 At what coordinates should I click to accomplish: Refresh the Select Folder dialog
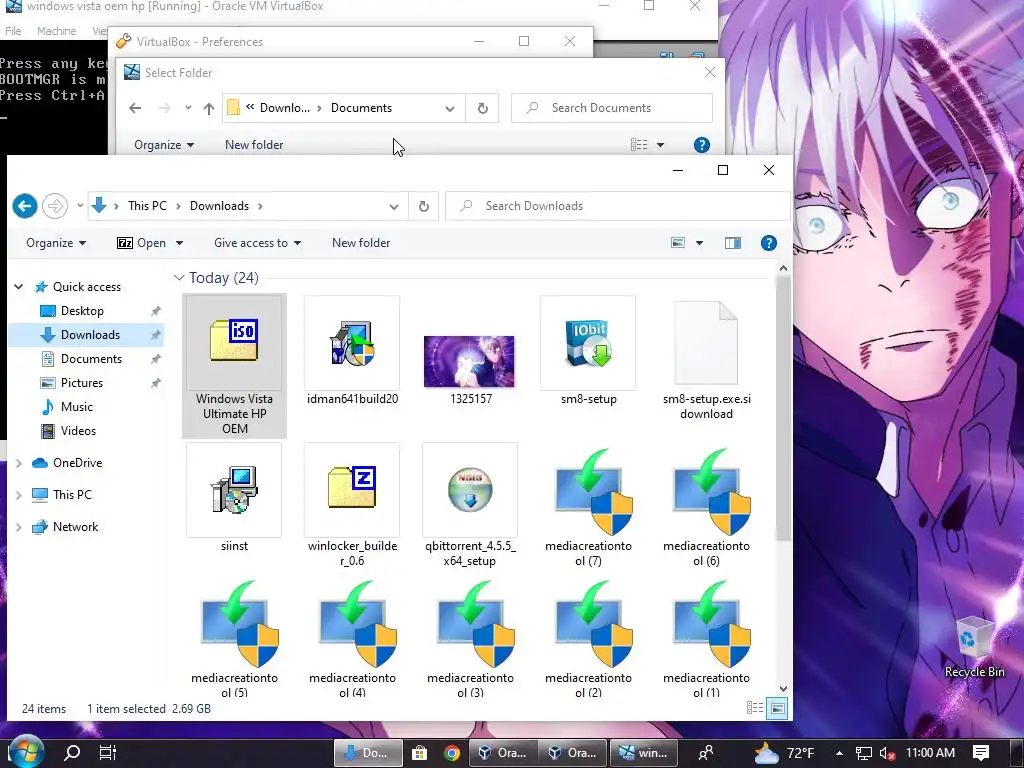pyautogui.click(x=483, y=108)
